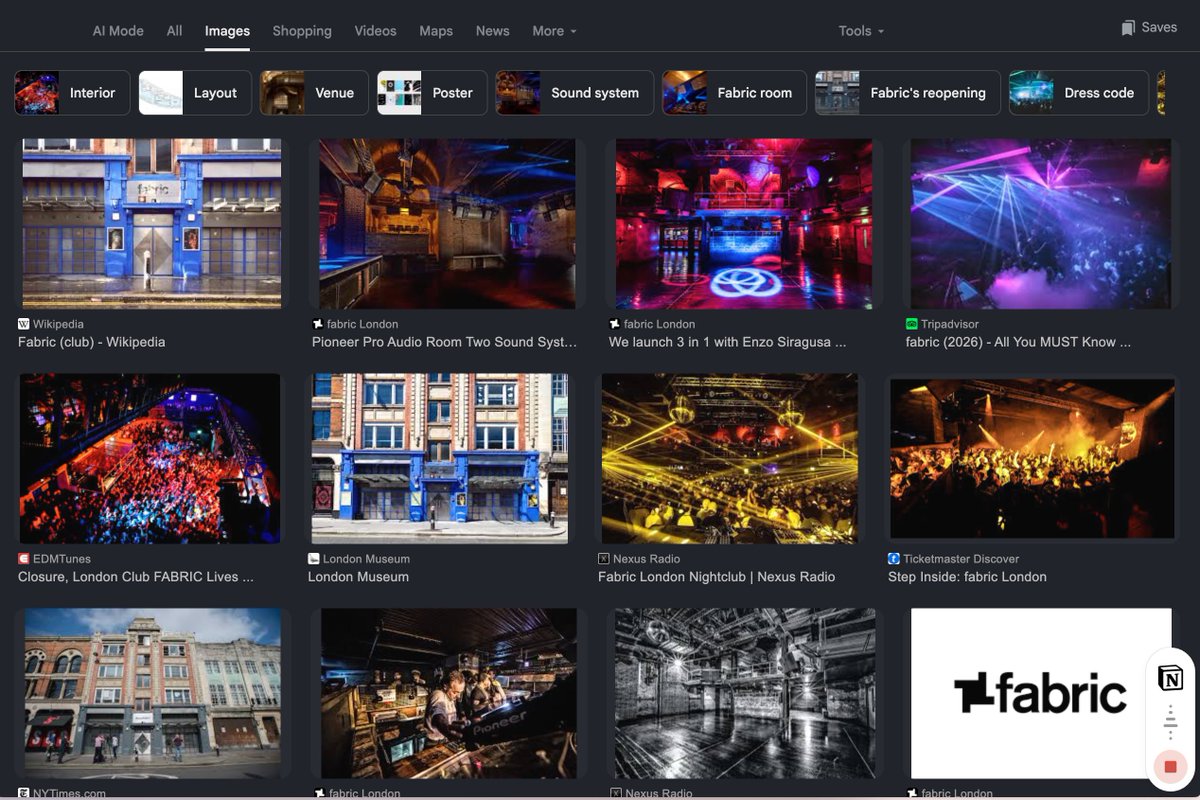Open the Tripadvisor purple laser image
Image resolution: width=1200 pixels, height=800 pixels.
[1041, 224]
